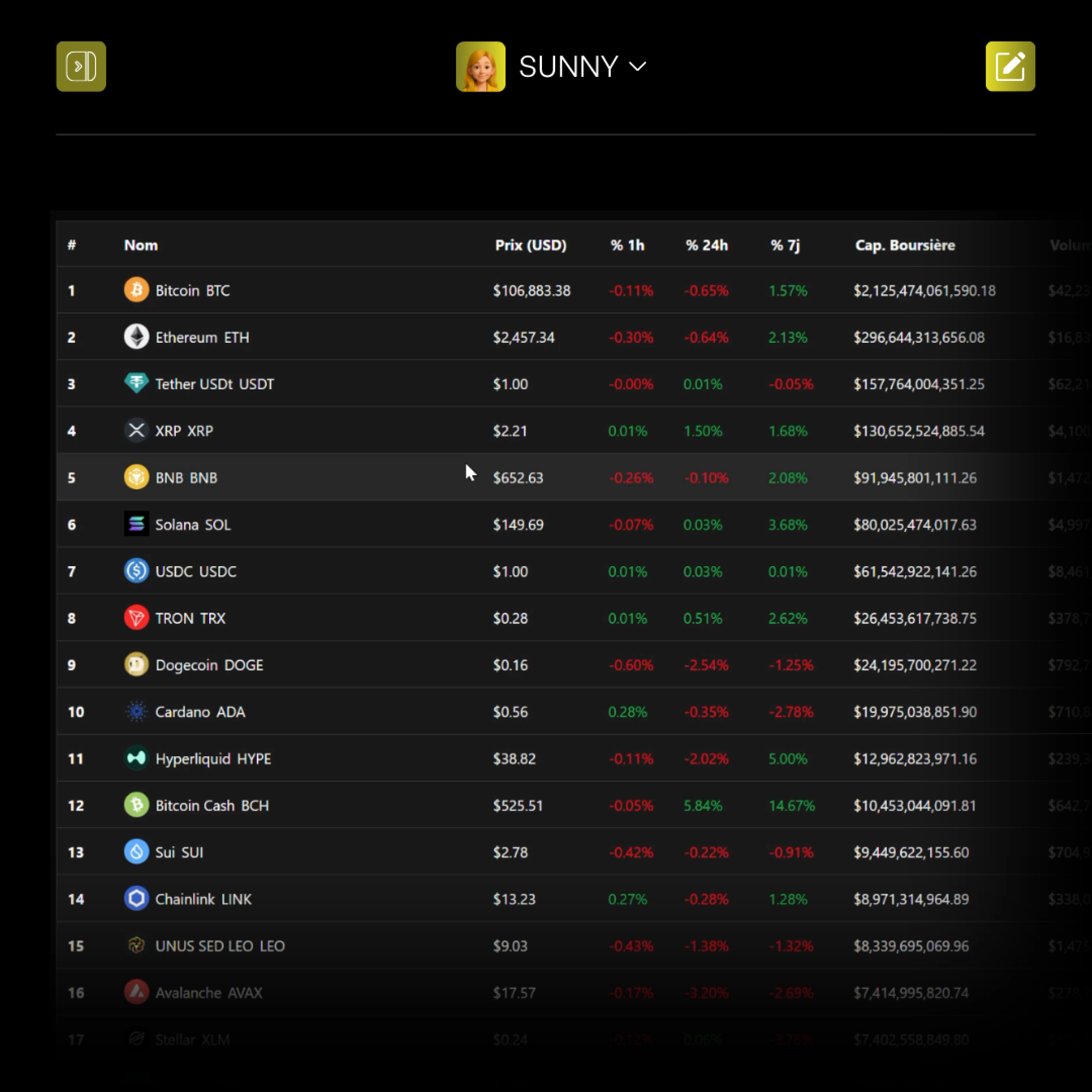The height and width of the screenshot is (1092, 1092).
Task: Click Solana price $149.69
Action: click(518, 525)
